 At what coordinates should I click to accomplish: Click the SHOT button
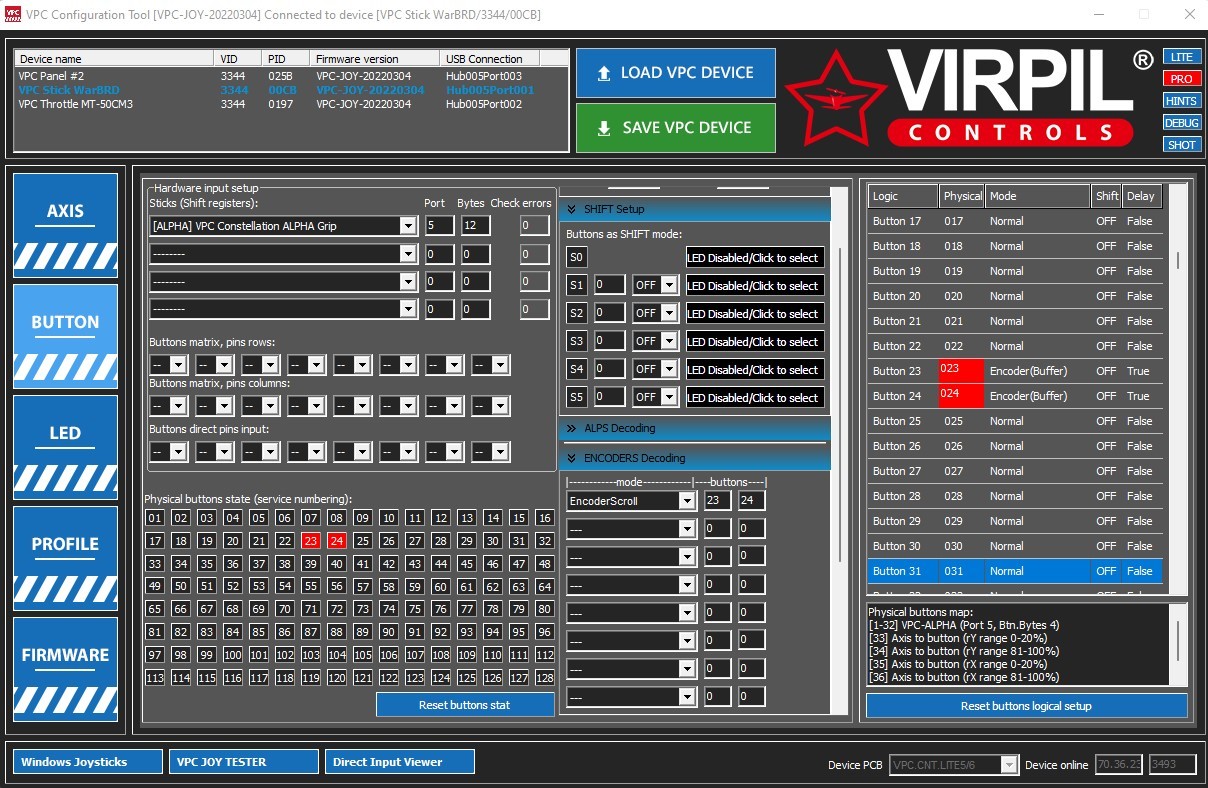point(1182,145)
